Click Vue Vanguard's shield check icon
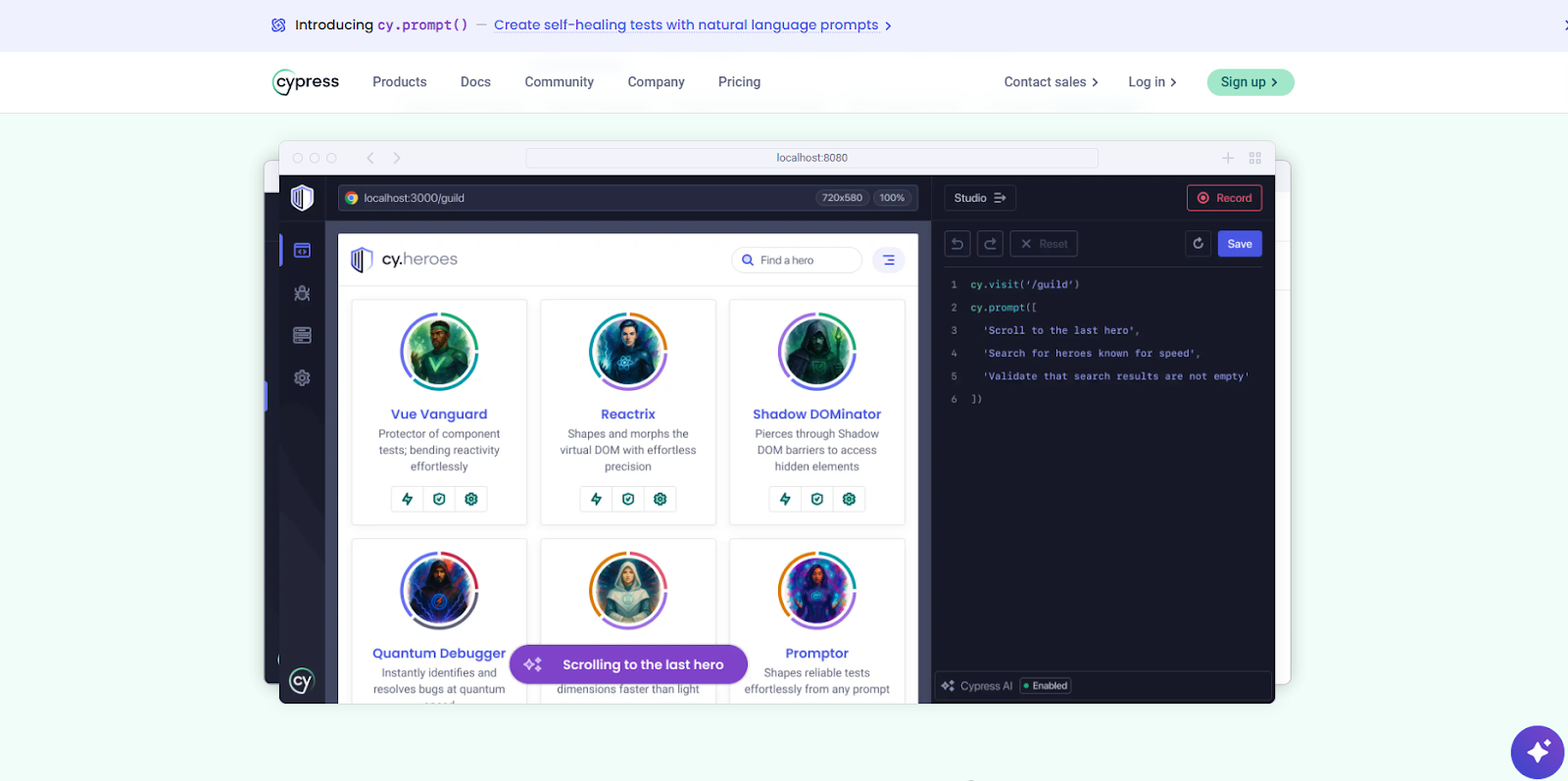1568x781 pixels. click(439, 500)
